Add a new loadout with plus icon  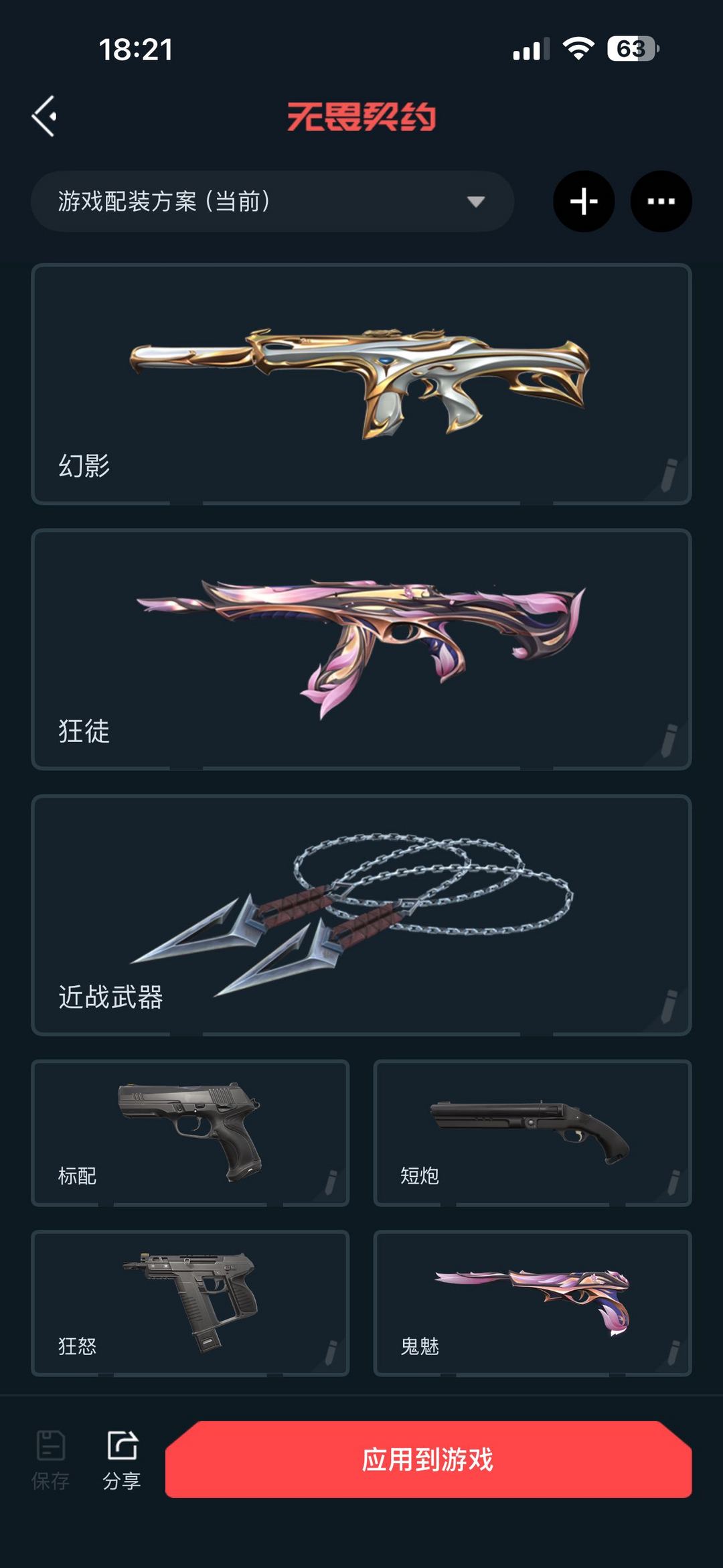[x=584, y=202]
